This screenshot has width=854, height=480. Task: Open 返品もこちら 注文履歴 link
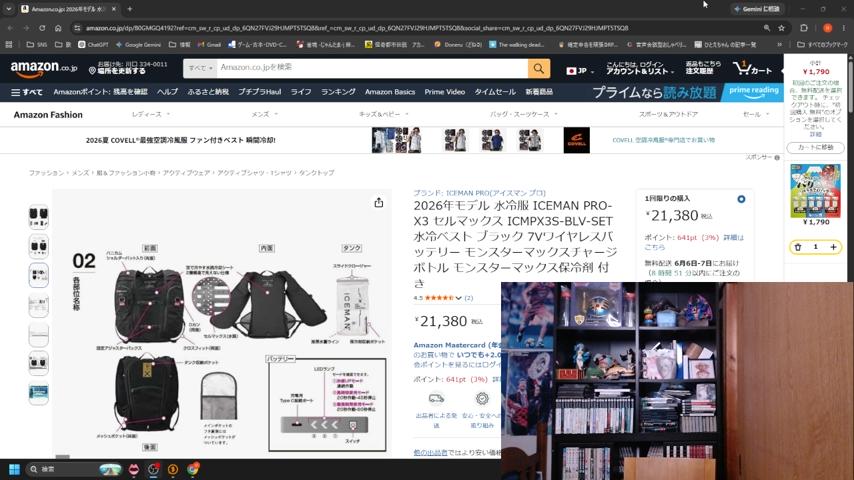tap(703, 68)
